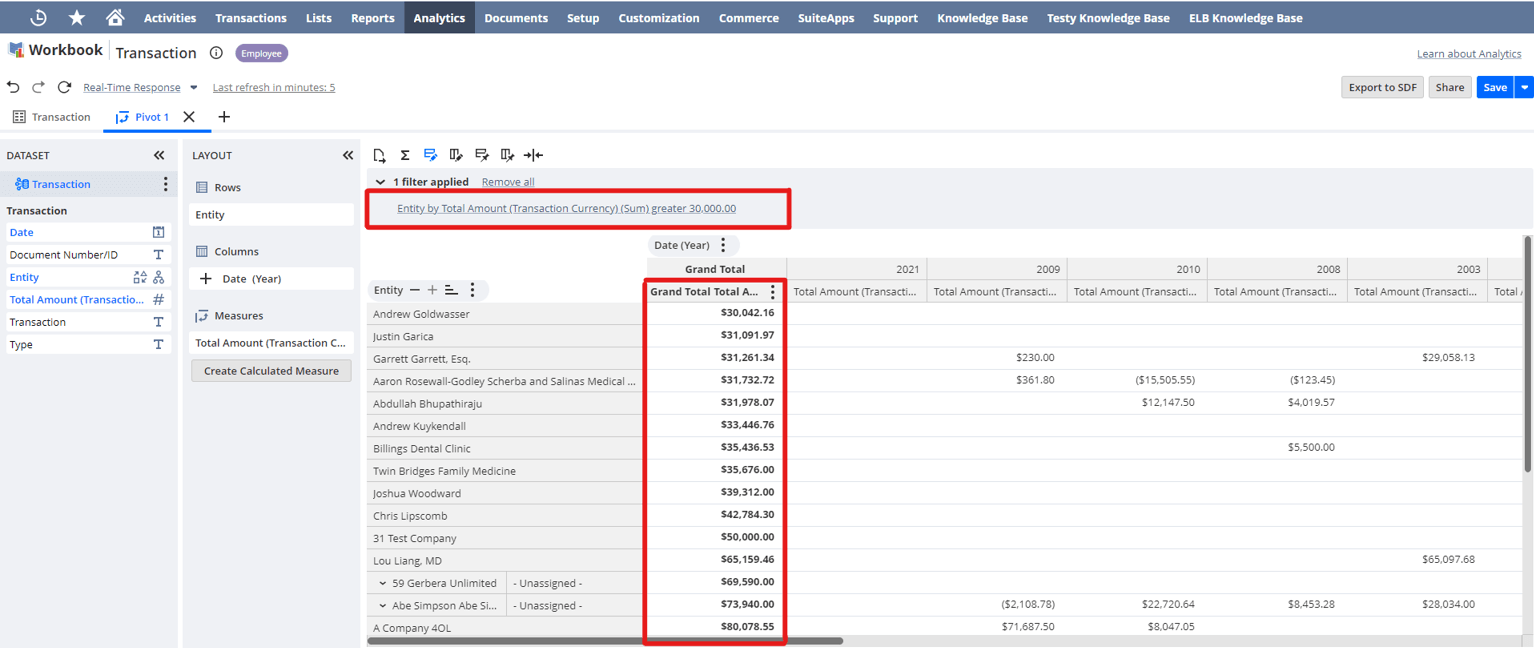The height and width of the screenshot is (648, 1534).
Task: Click the vertical scrollbar of pivot table
Action: click(1527, 354)
